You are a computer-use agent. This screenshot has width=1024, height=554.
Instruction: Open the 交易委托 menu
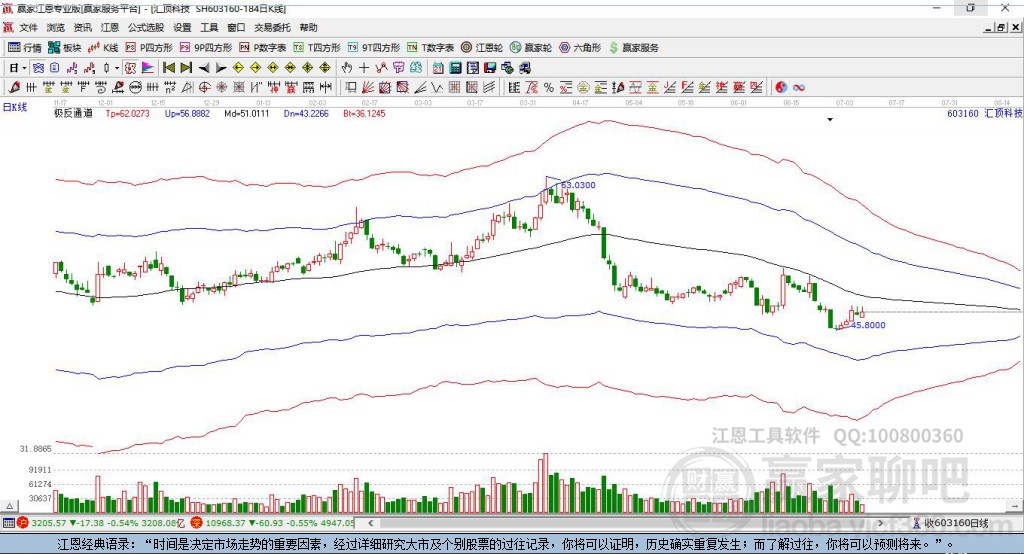coord(272,27)
